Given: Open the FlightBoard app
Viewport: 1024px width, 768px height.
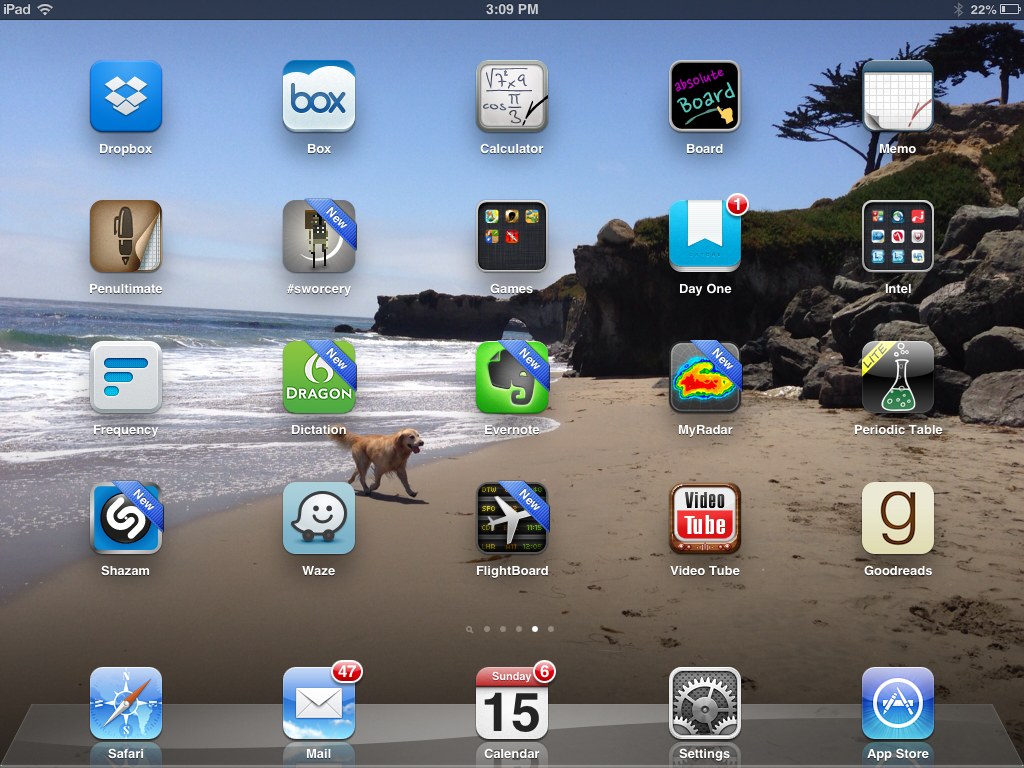Looking at the screenshot, I should (511, 518).
